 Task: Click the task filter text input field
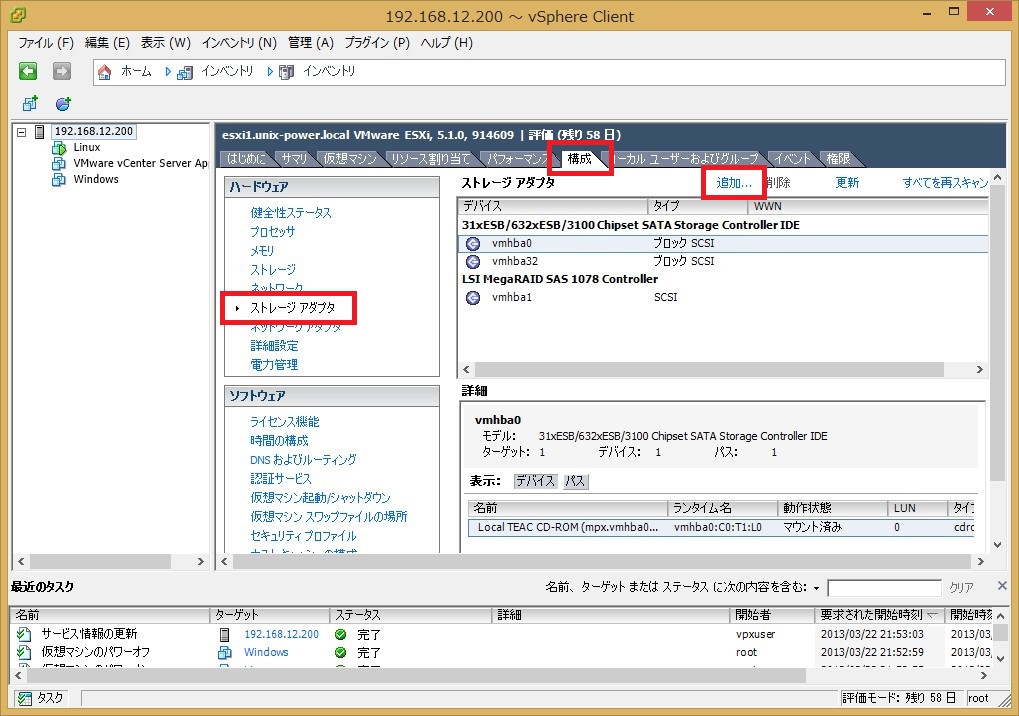(884, 588)
